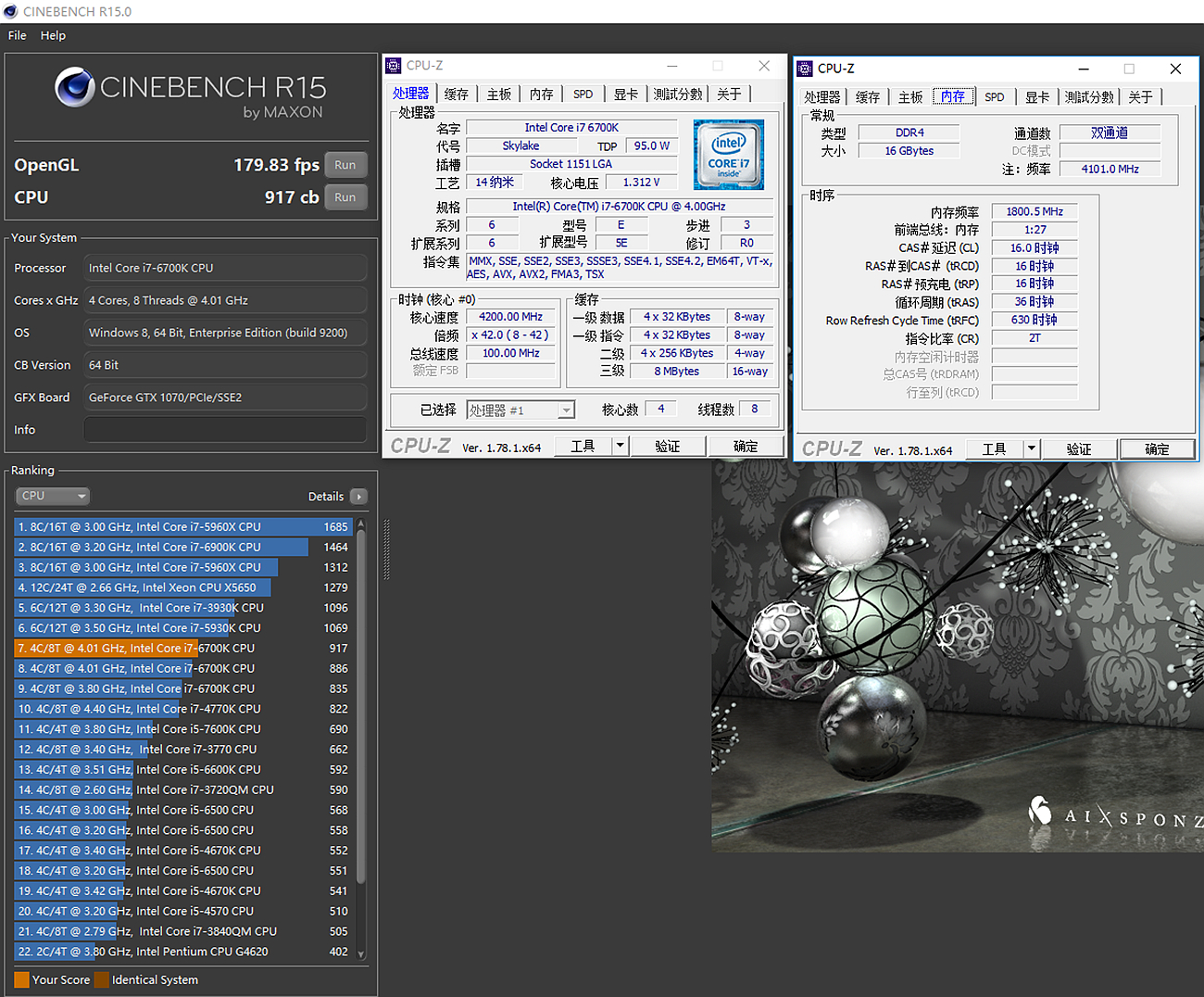Run the CPU benchmark

[x=345, y=197]
